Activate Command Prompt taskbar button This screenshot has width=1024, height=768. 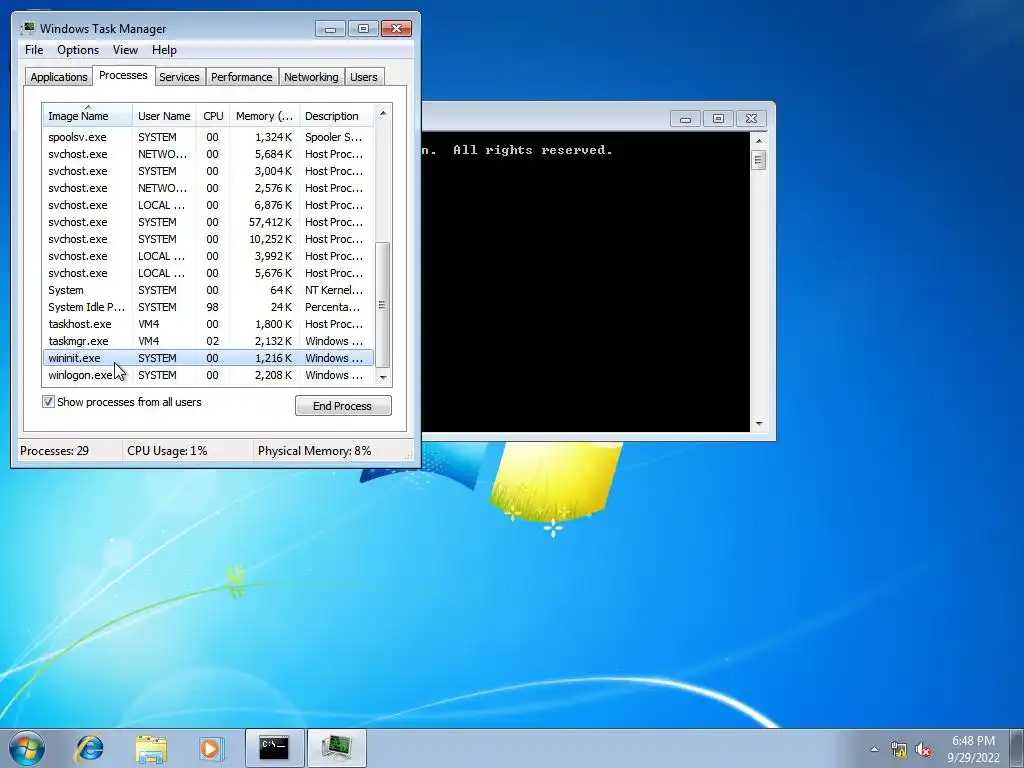click(274, 748)
